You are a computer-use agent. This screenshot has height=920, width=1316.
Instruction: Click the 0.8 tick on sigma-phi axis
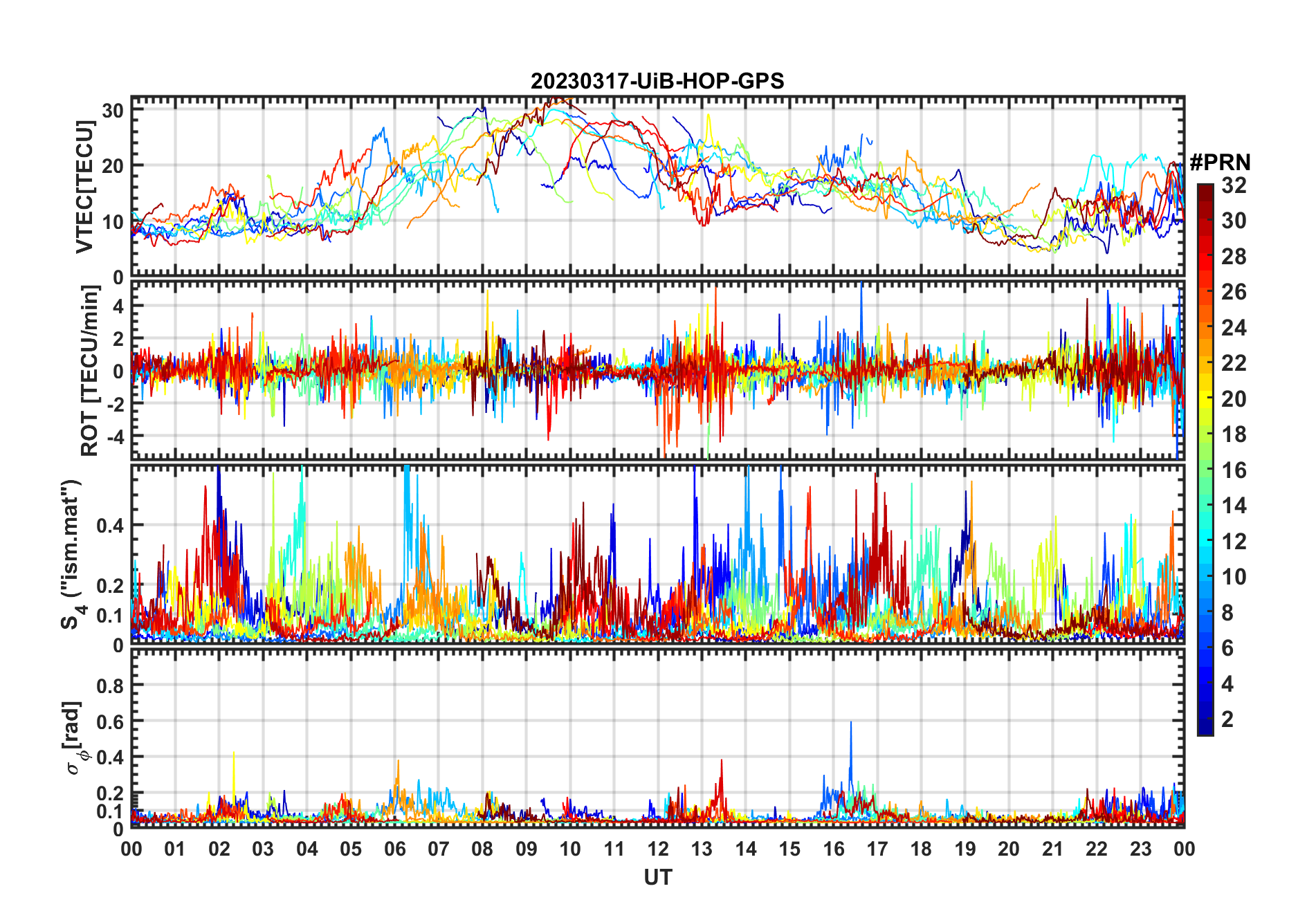click(x=110, y=686)
